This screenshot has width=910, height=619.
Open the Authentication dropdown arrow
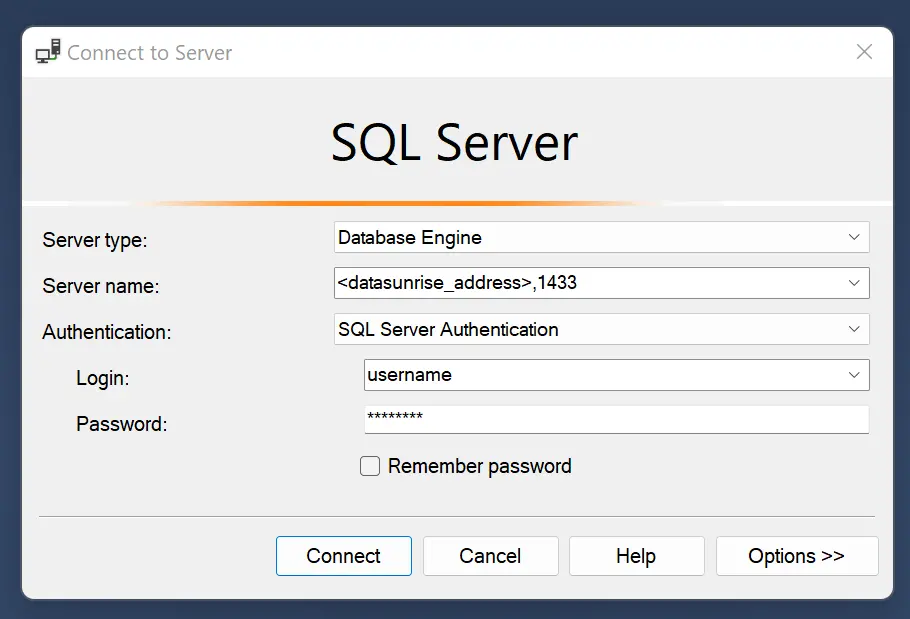853,329
